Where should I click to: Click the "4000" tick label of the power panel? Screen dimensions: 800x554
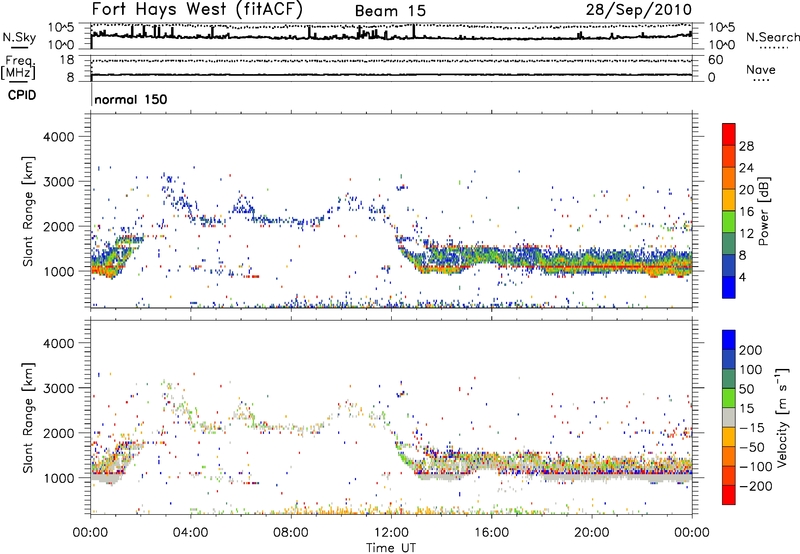tap(59, 137)
